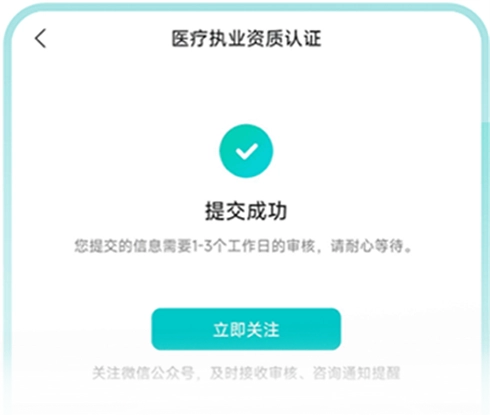Return to previous page via back icon
The image size is (490, 415).
[x=40, y=38]
